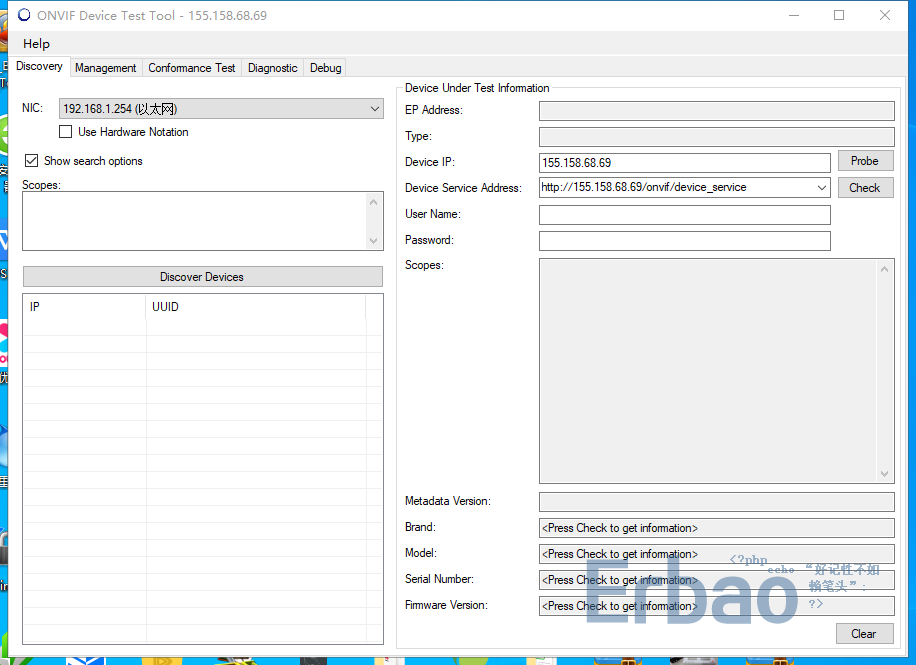Image resolution: width=916 pixels, height=665 pixels.
Task: Uncheck Show search options
Action: tap(32, 161)
